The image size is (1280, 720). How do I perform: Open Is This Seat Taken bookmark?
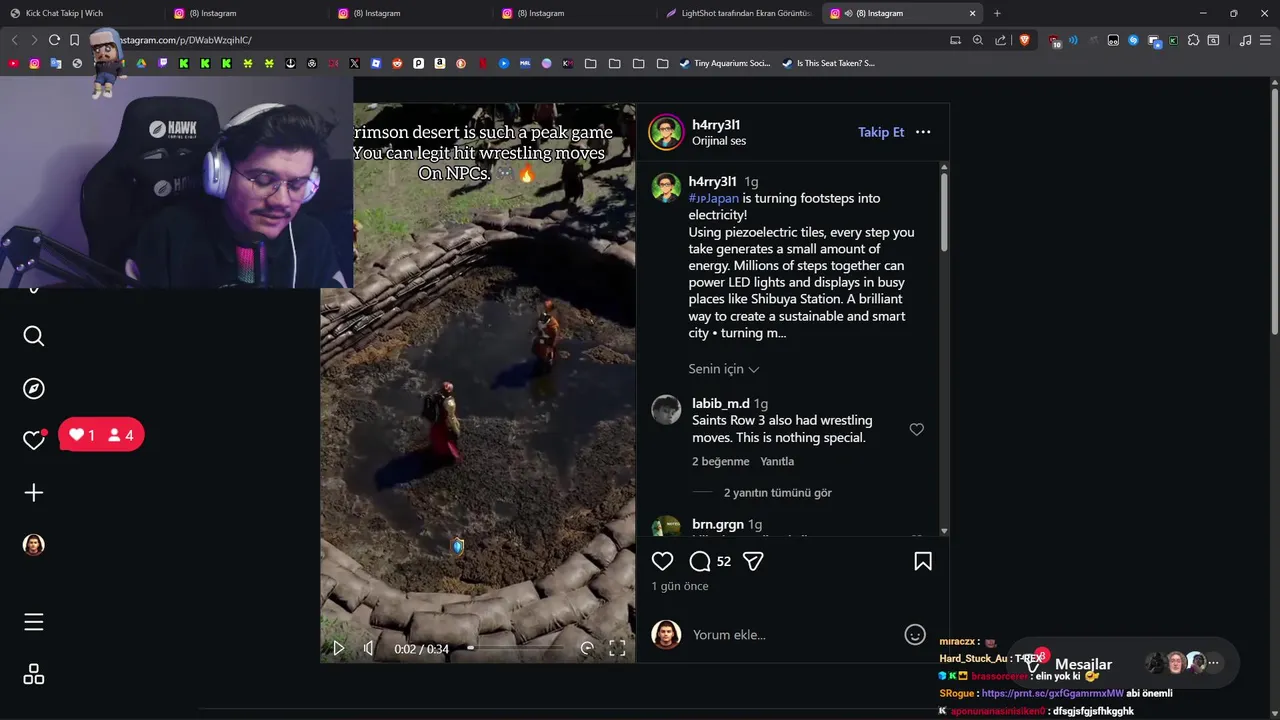point(828,63)
